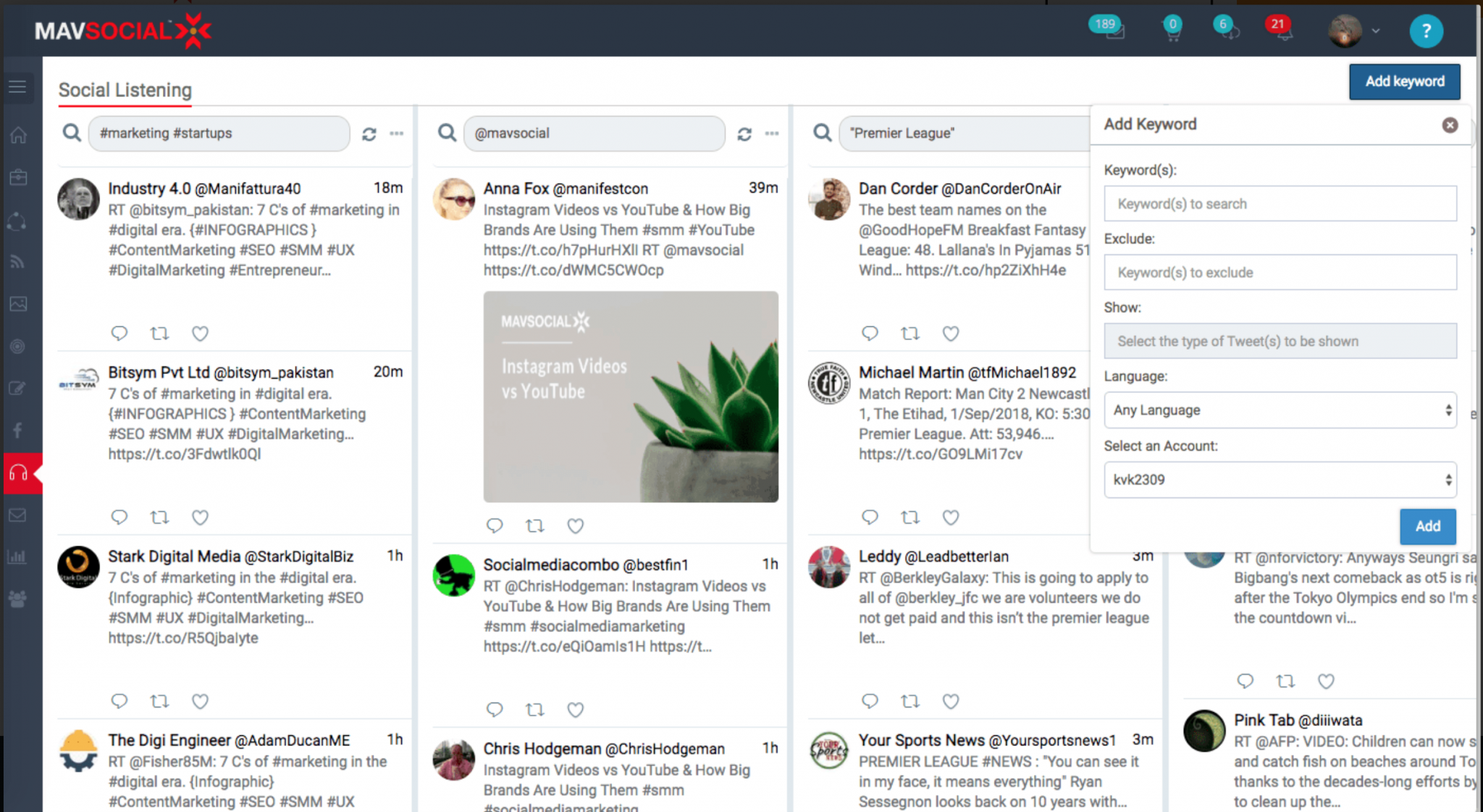Viewport: 1483px width, 812px height.
Task: Like the Industry 4.0 tweet
Action: (x=200, y=334)
